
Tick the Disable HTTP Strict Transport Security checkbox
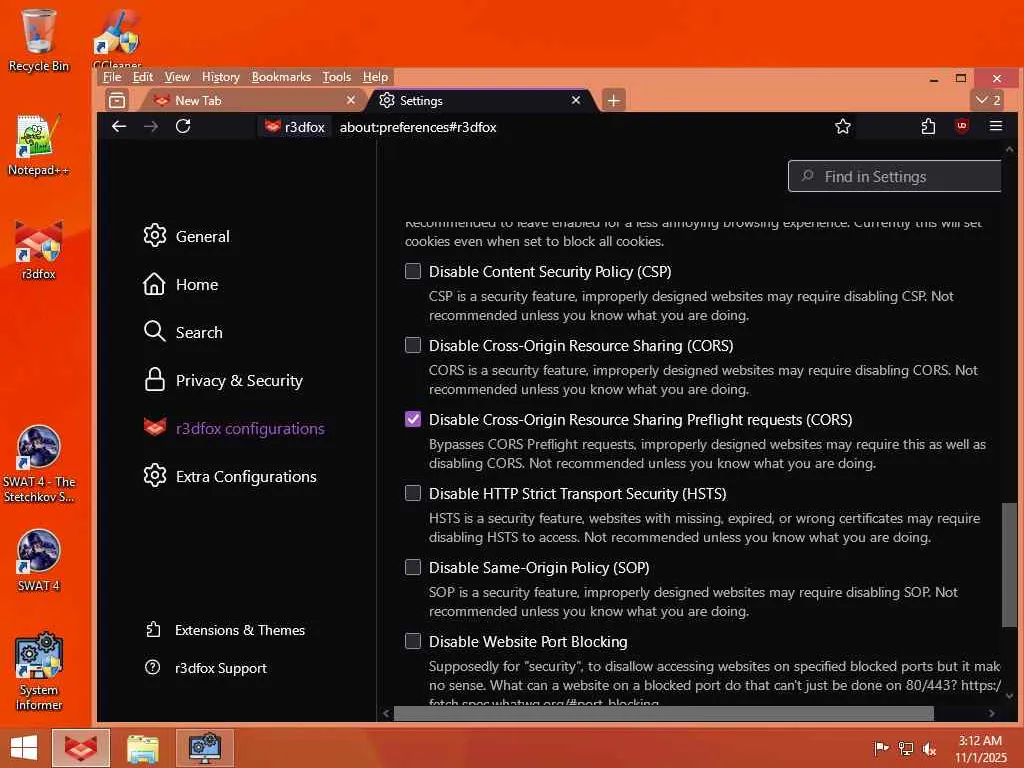[x=413, y=493]
